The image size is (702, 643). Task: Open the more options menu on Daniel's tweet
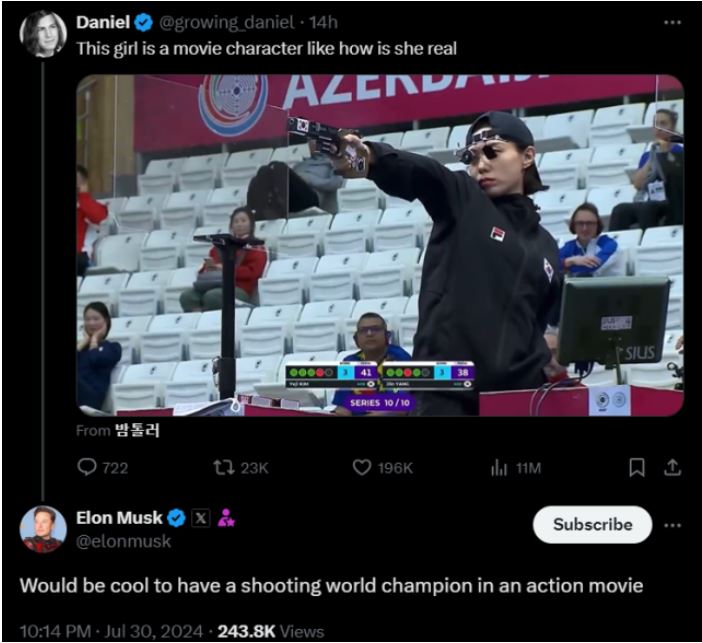click(x=671, y=22)
